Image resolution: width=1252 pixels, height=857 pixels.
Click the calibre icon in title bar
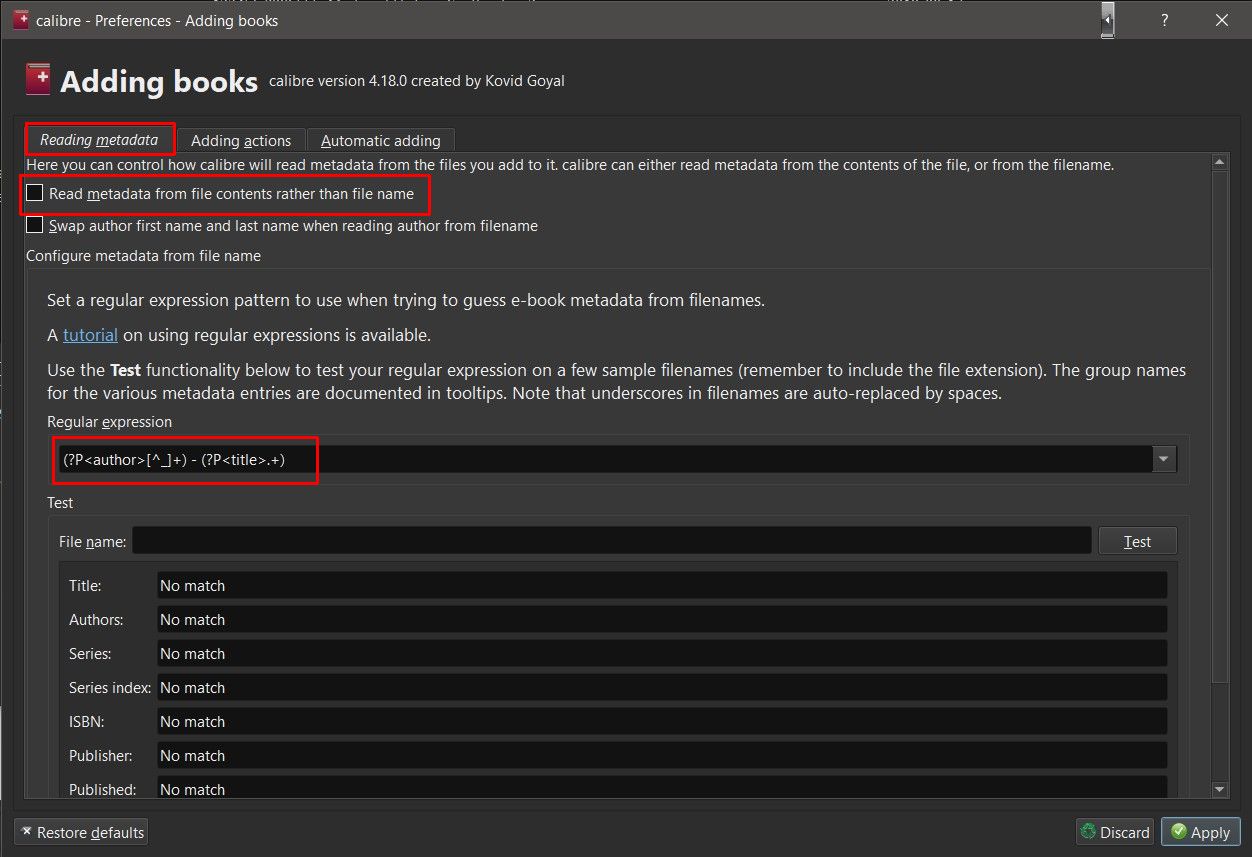[x=20, y=20]
